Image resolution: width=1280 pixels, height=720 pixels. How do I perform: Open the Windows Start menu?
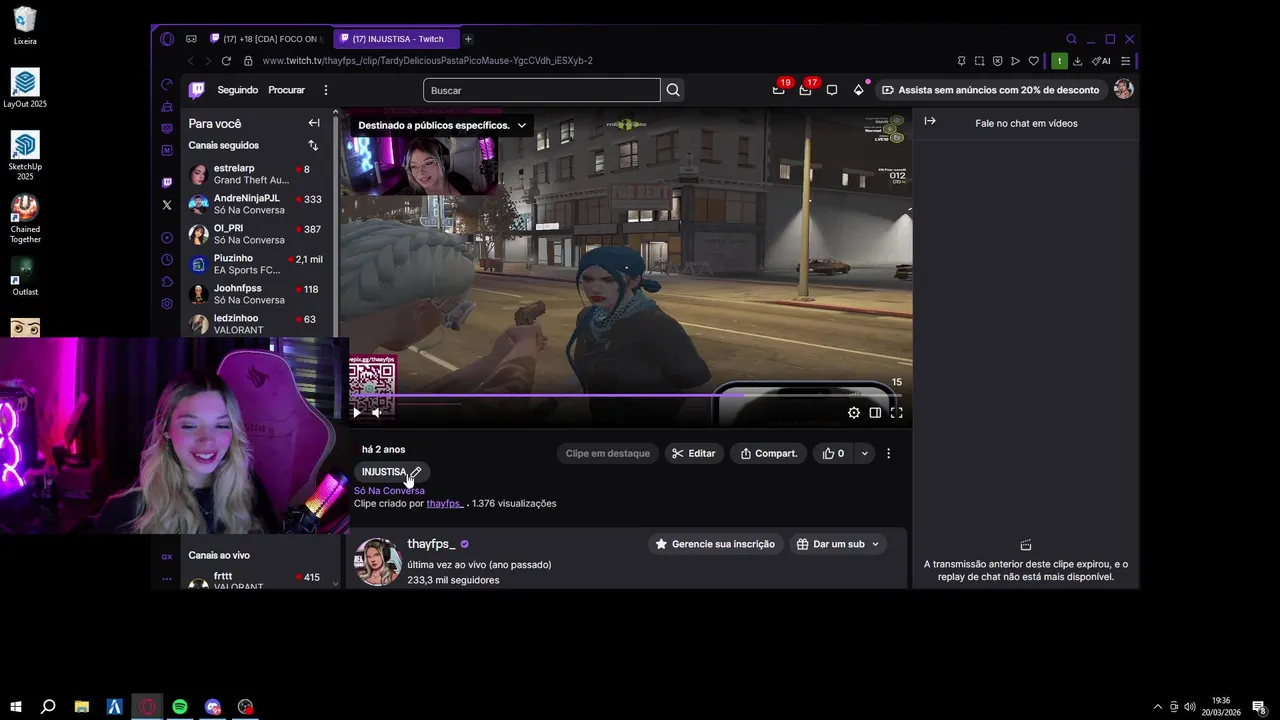pos(16,707)
